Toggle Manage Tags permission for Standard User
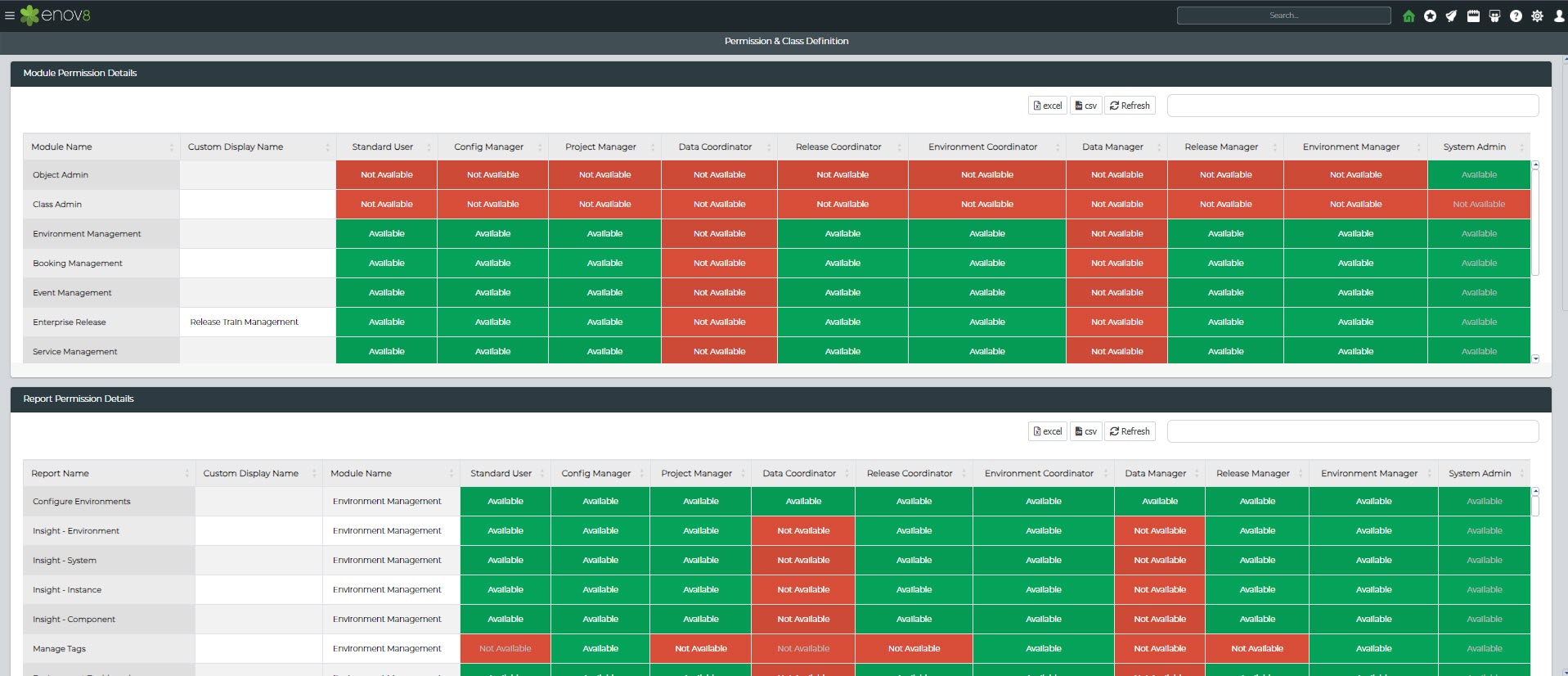This screenshot has height=676, width=1568. coord(505,649)
